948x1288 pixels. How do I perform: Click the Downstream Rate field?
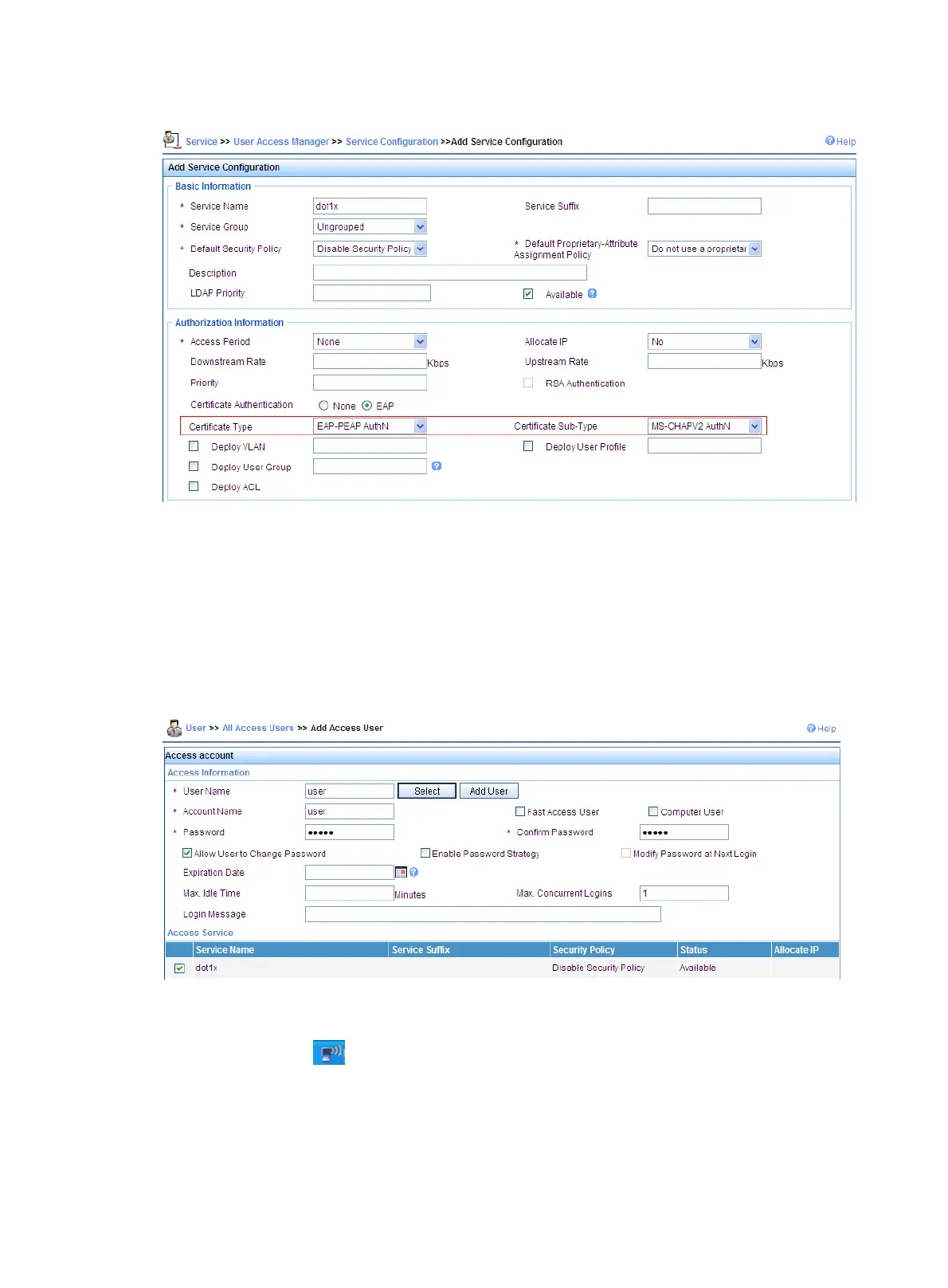pos(370,361)
